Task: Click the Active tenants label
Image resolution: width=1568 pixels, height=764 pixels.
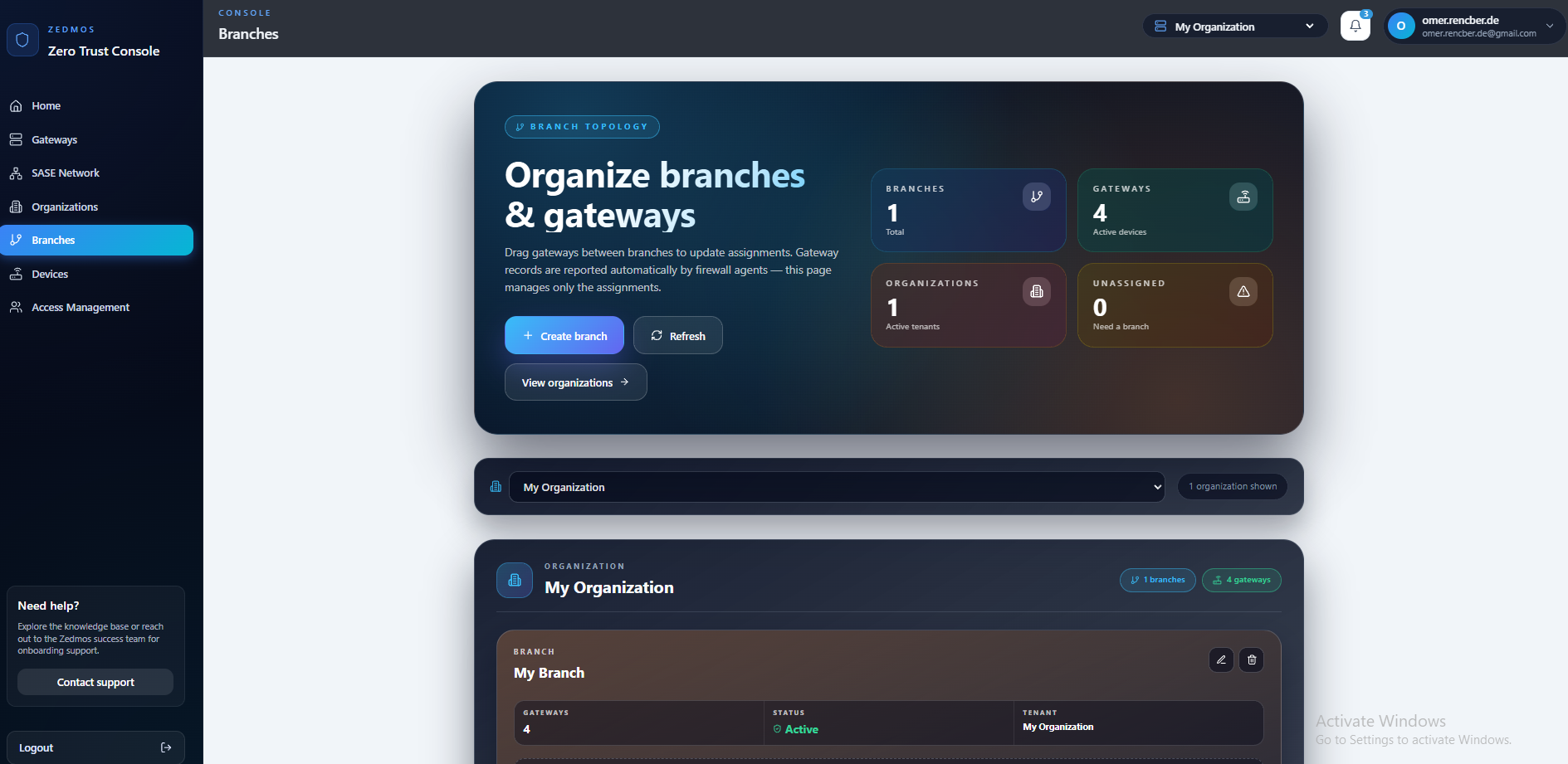Action: (913, 327)
